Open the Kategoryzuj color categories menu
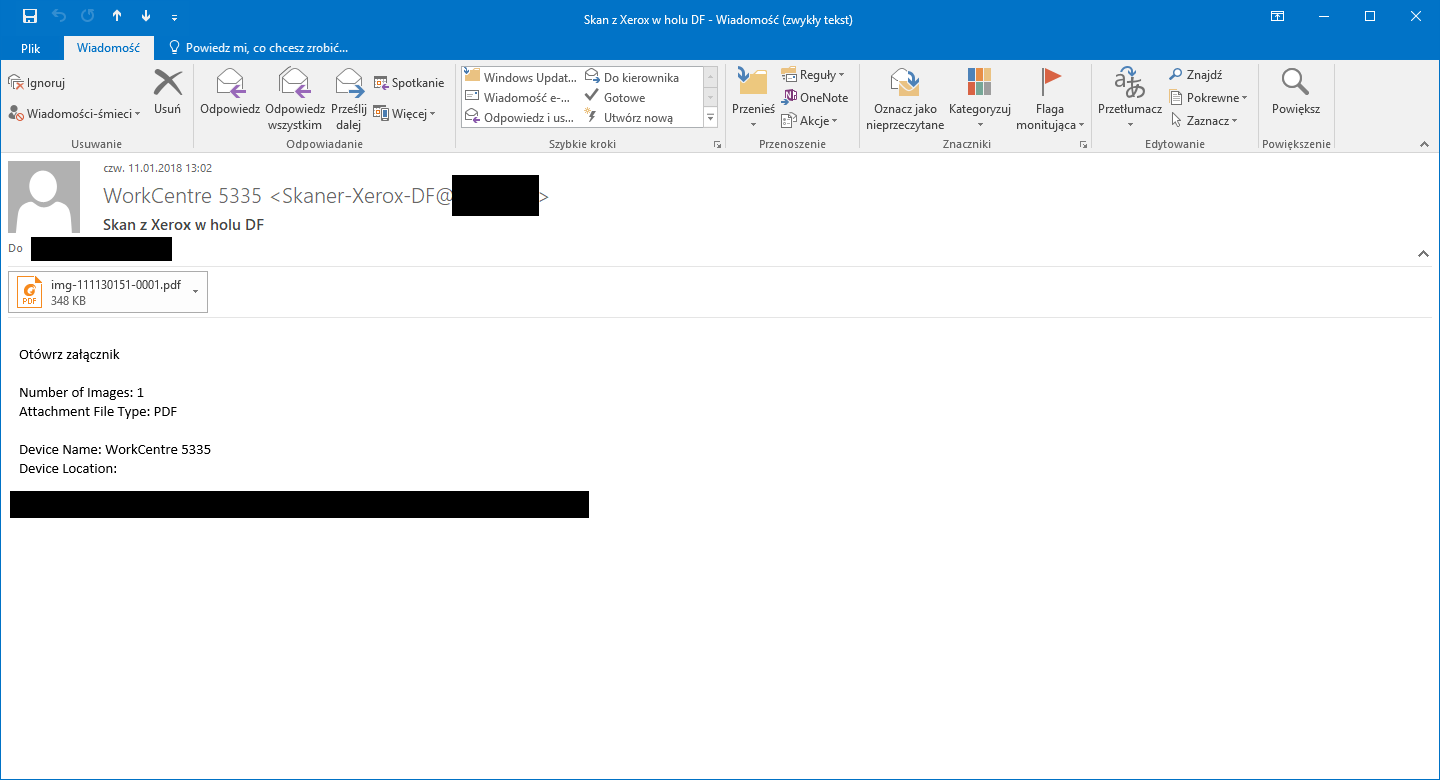This screenshot has width=1440, height=780. coord(980,99)
